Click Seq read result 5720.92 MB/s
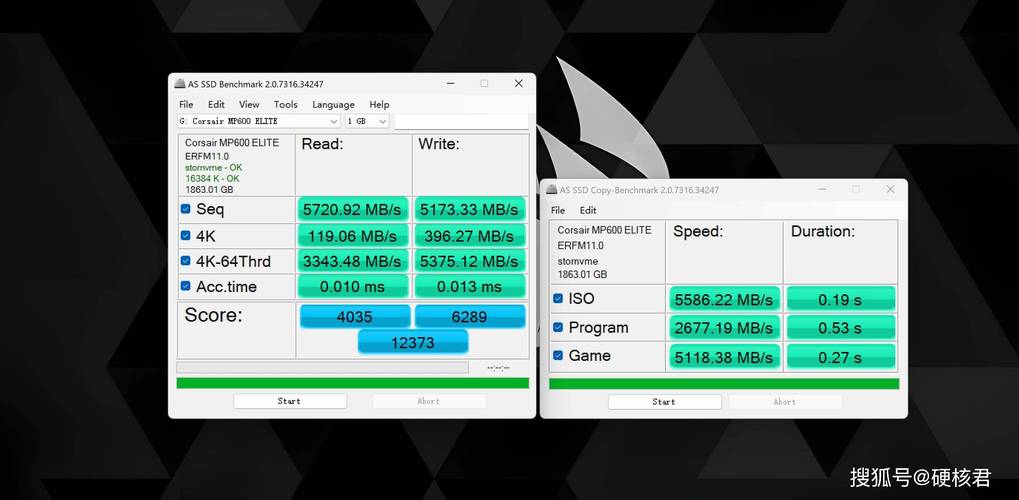1019x500 pixels. pos(353,209)
